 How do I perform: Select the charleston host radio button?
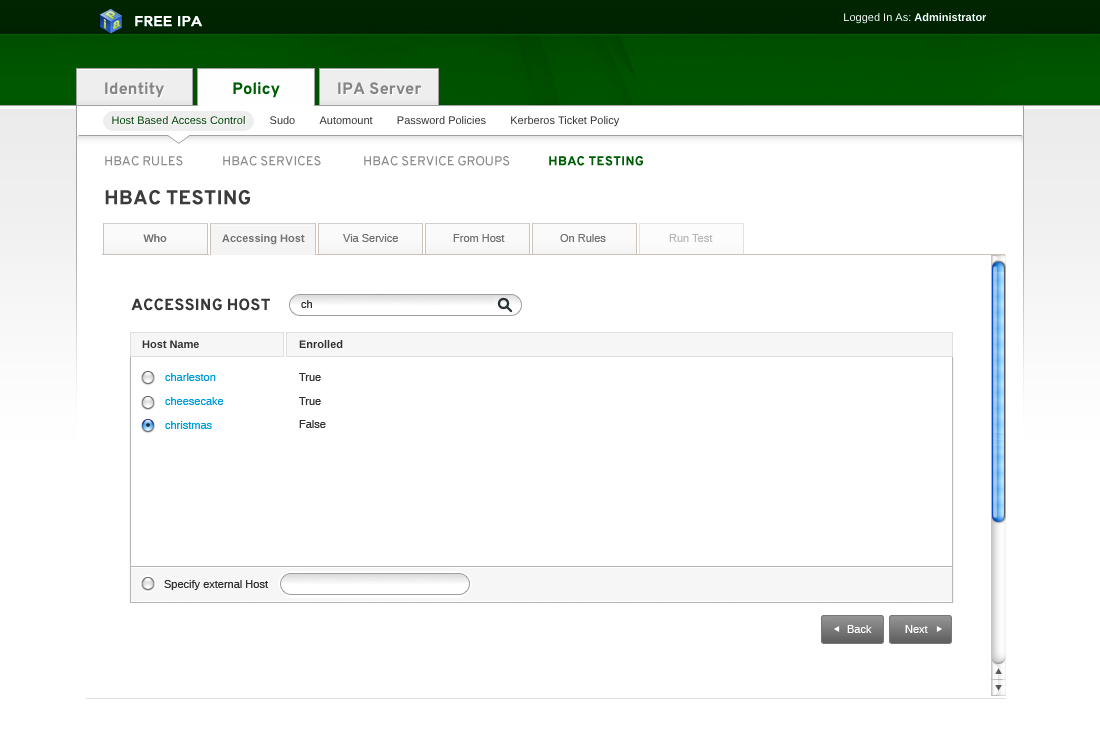[148, 378]
